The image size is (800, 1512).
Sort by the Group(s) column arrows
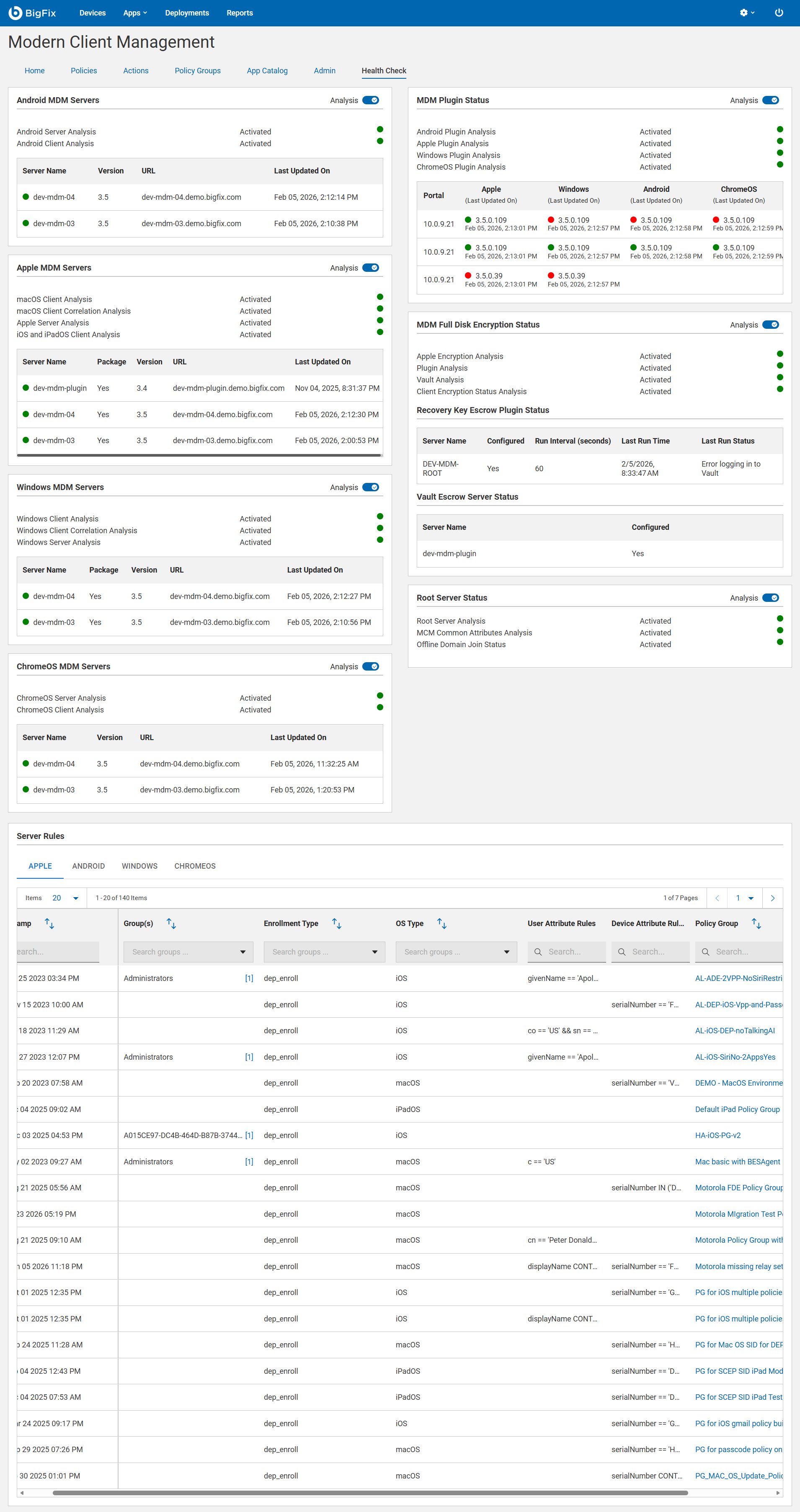(x=171, y=924)
